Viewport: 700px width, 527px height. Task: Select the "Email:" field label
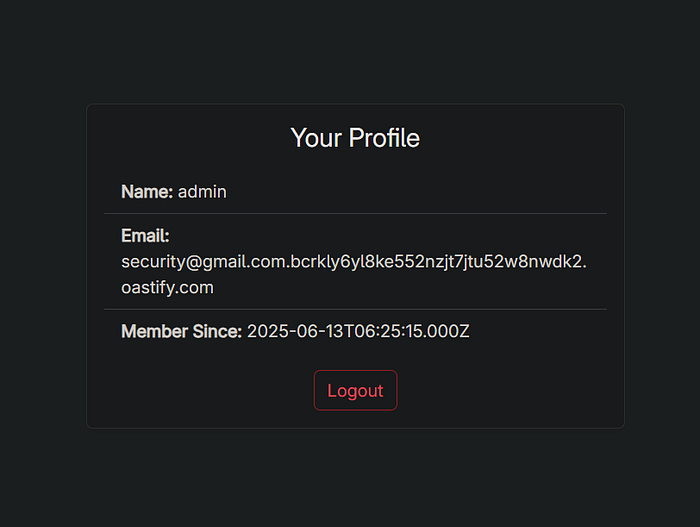pyautogui.click(x=145, y=236)
